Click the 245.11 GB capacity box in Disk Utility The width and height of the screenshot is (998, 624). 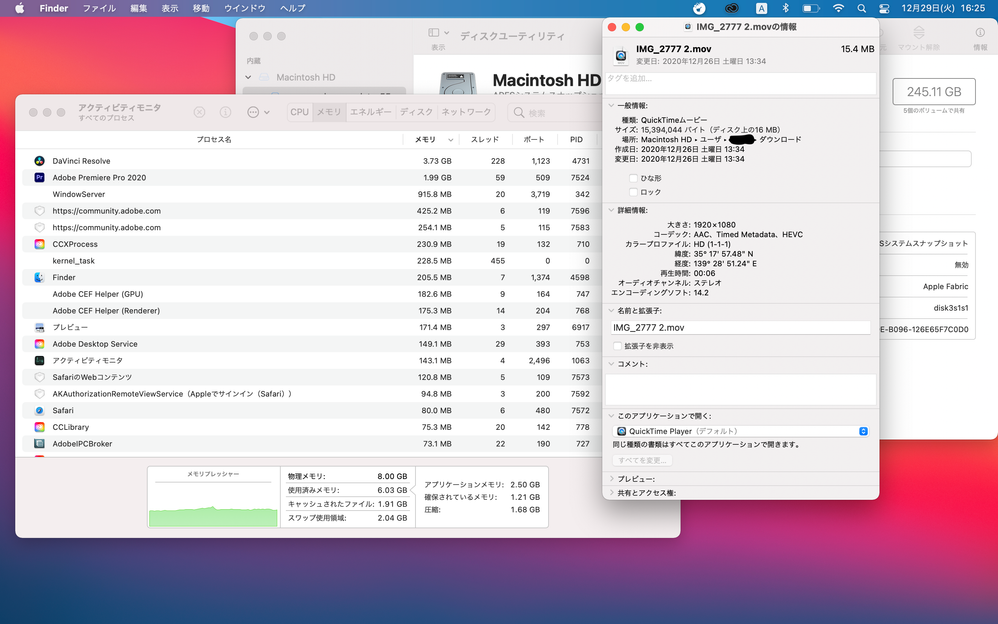[934, 92]
